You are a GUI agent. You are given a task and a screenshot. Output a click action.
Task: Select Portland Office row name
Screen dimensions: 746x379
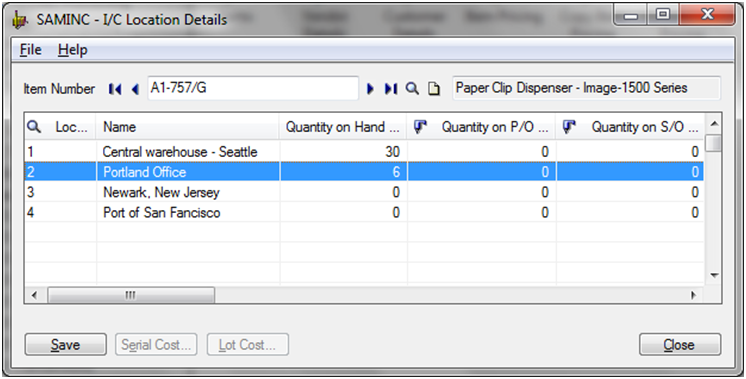pos(145,172)
